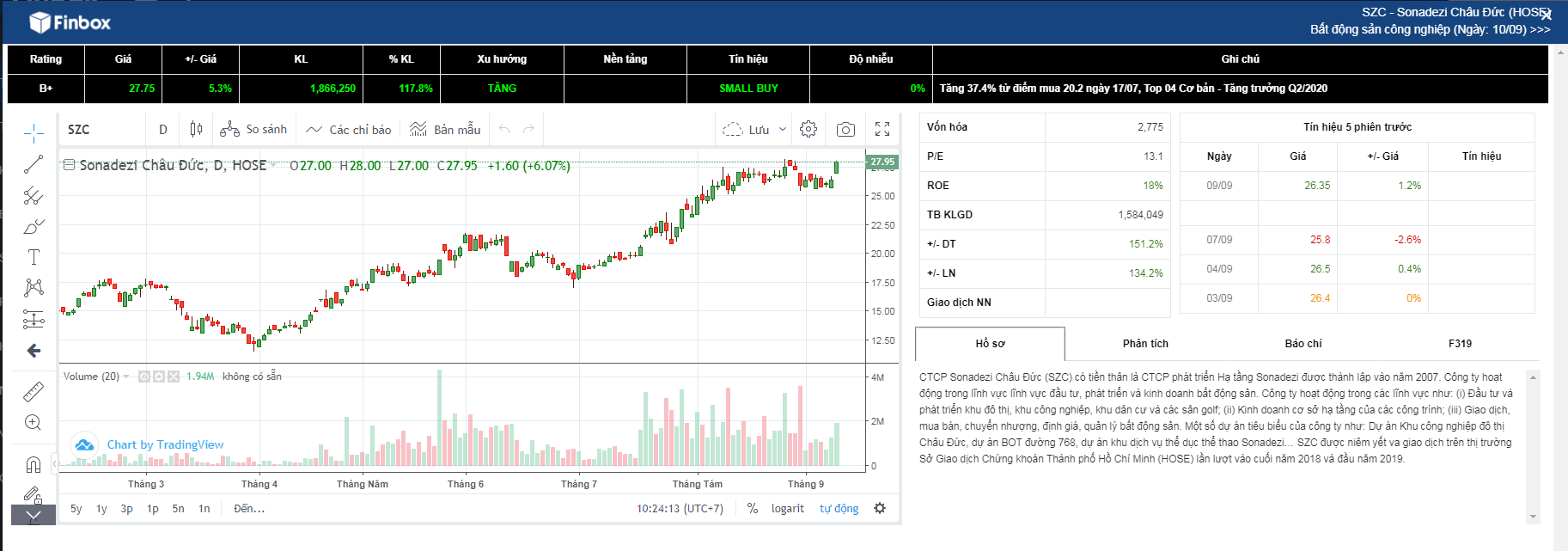Open Các chỉ báo indicators

tap(348, 129)
